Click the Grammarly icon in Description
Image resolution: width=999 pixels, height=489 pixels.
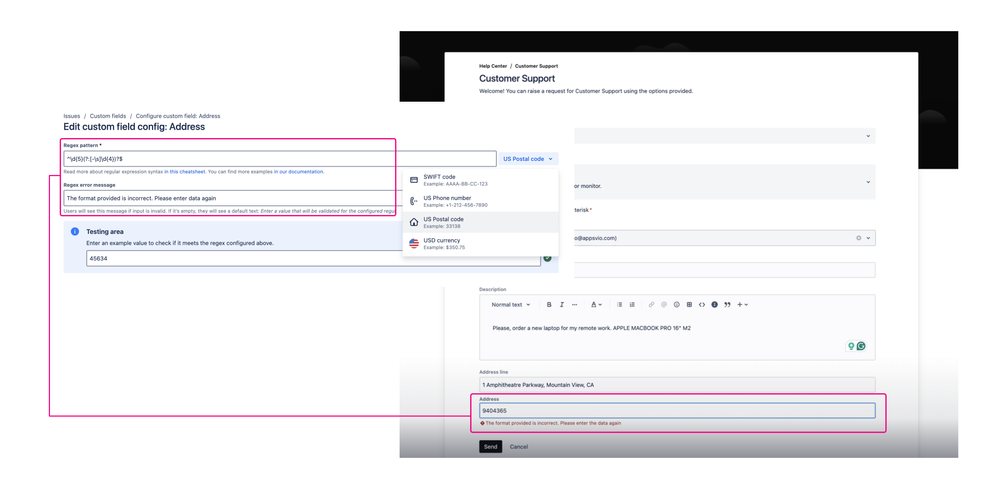point(861,346)
